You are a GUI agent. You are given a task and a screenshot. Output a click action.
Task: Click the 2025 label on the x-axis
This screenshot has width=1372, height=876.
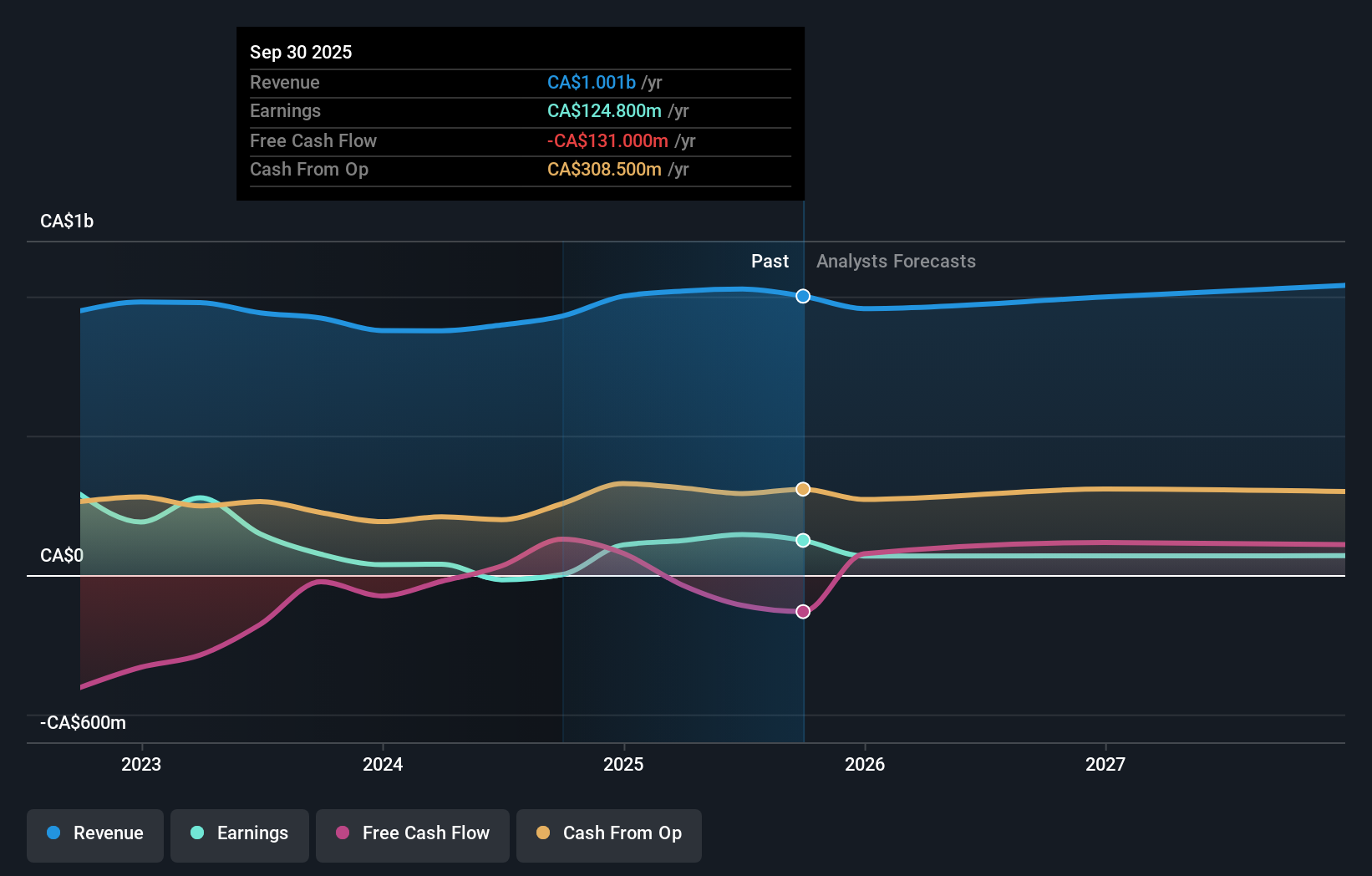click(624, 763)
